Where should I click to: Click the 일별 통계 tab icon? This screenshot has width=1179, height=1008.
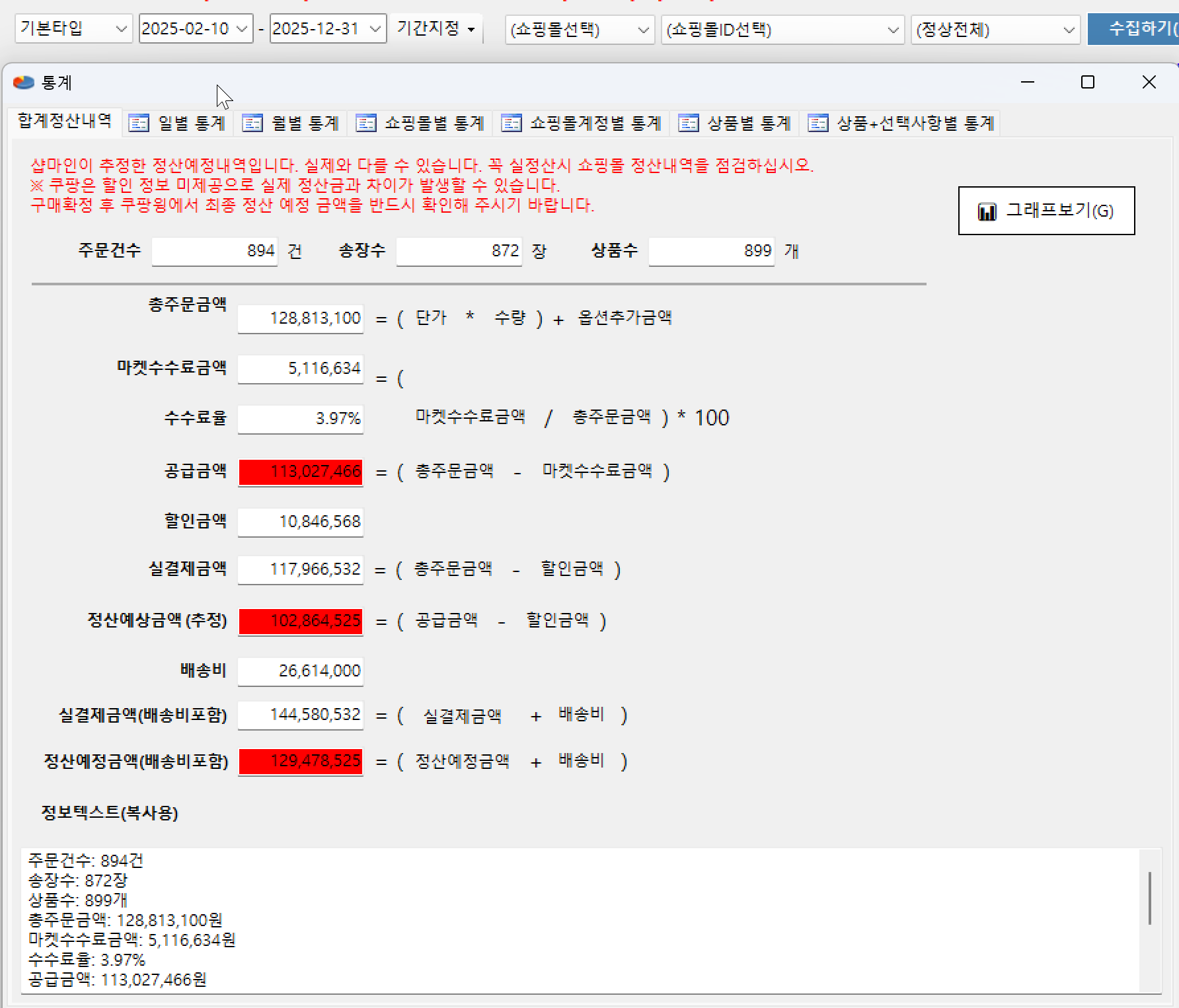(x=139, y=124)
